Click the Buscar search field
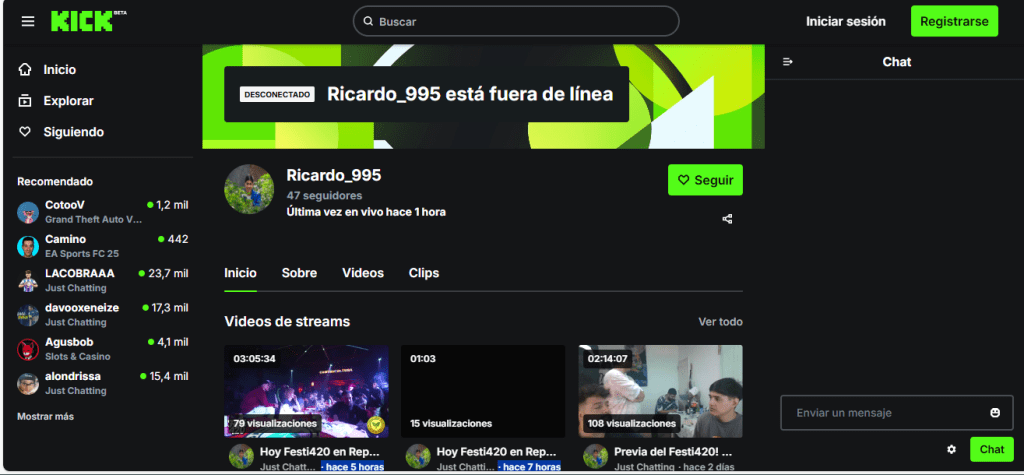The image size is (1024, 475). click(516, 22)
